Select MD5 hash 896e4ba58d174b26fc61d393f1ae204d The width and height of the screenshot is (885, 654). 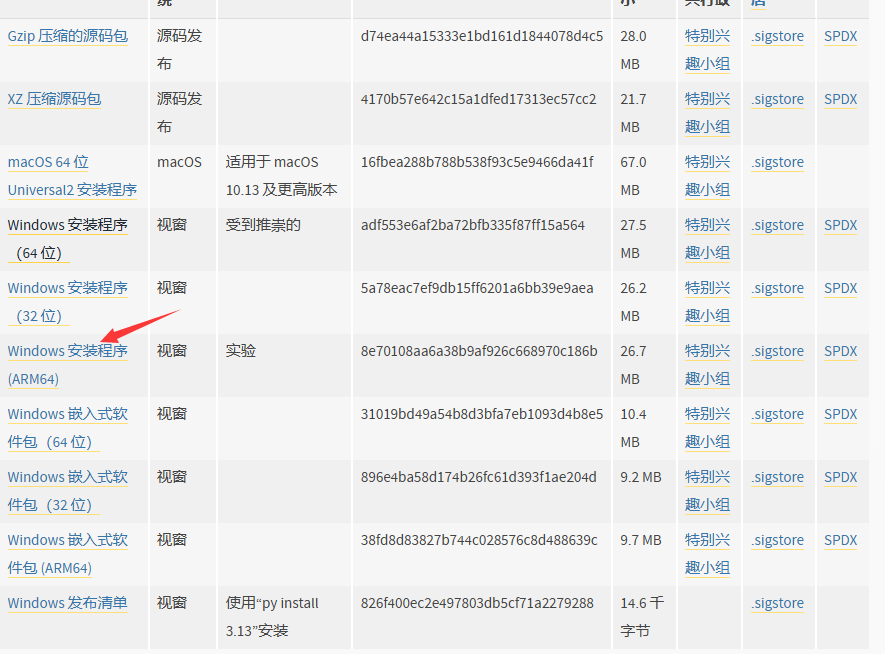479,477
